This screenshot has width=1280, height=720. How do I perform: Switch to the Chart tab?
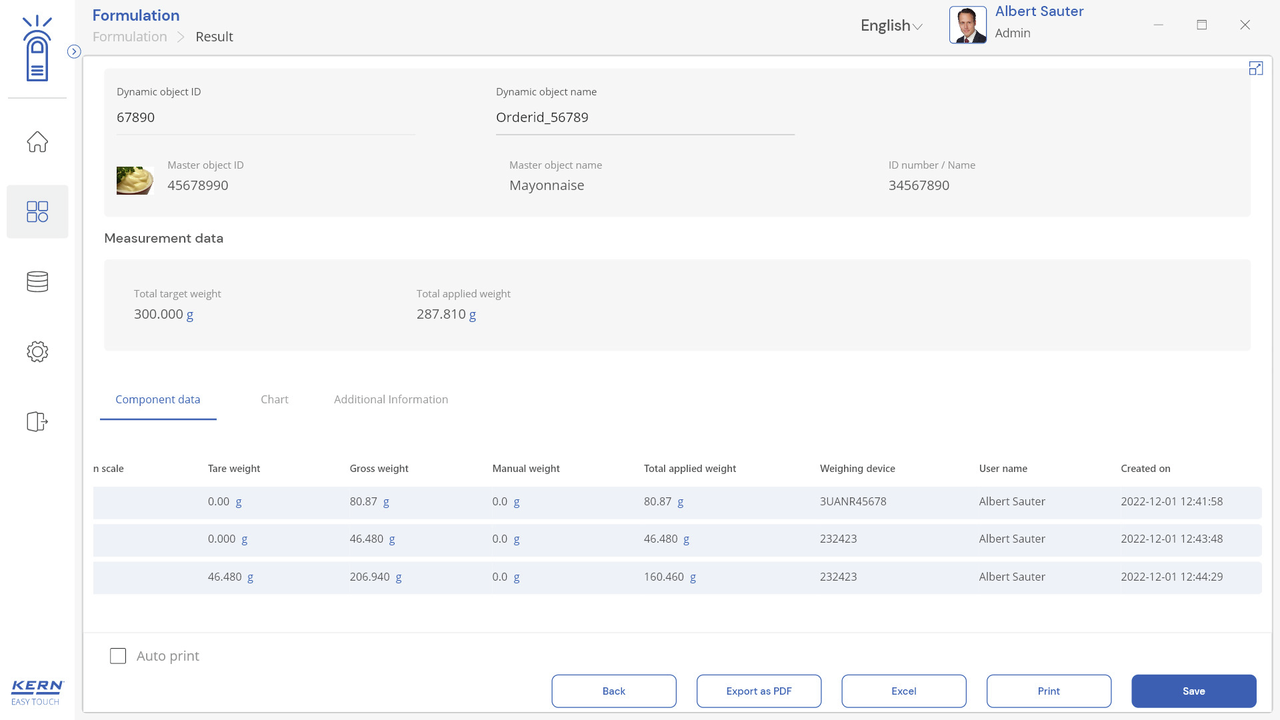click(274, 399)
